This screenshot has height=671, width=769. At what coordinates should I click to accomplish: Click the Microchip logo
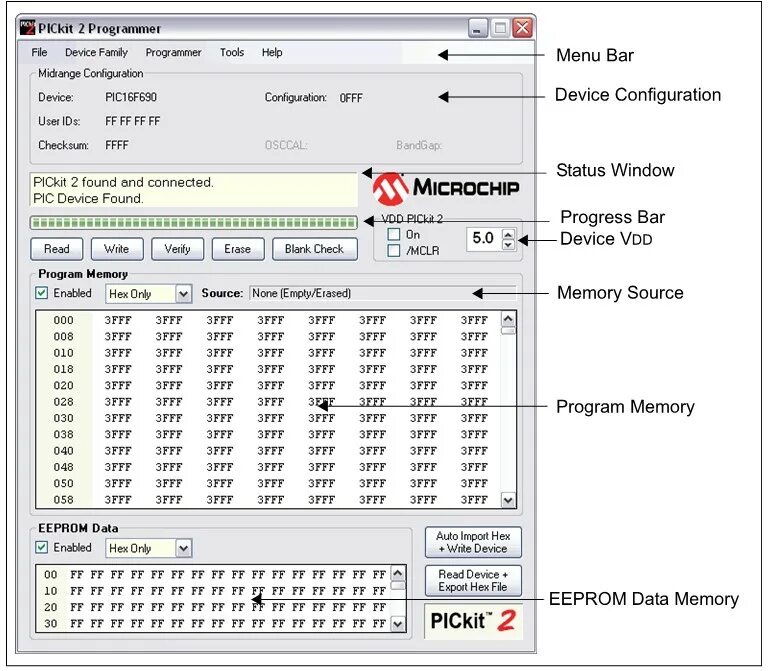[445, 188]
